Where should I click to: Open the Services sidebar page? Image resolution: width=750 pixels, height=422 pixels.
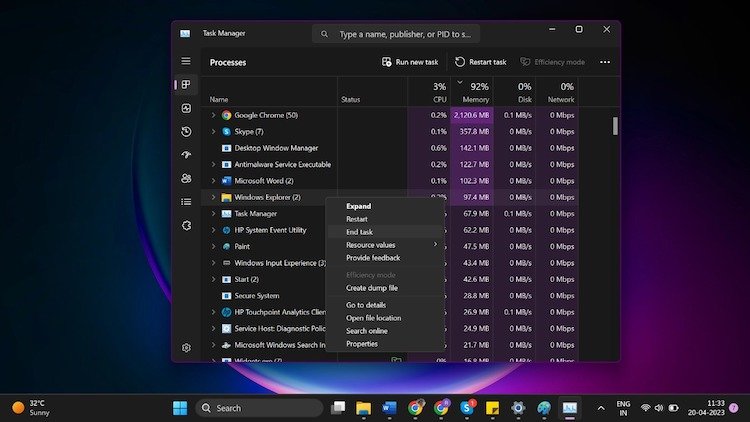coord(186,225)
